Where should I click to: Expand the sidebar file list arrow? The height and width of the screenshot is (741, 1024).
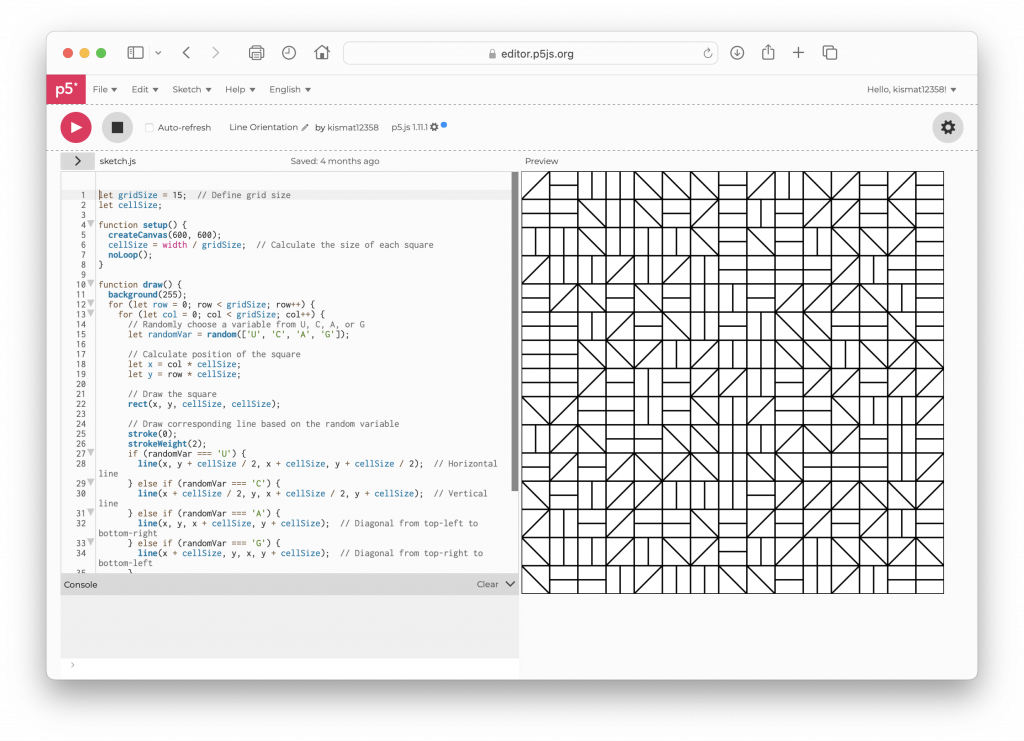click(78, 161)
